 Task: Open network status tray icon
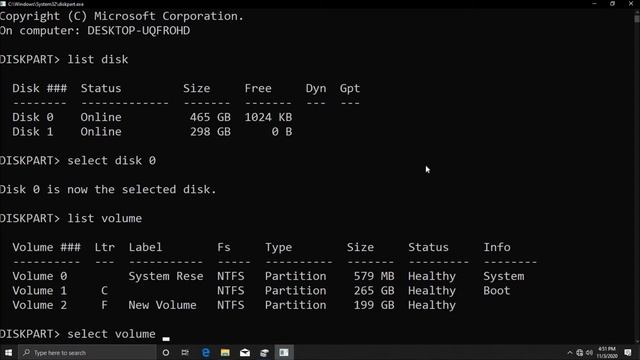click(x=580, y=352)
